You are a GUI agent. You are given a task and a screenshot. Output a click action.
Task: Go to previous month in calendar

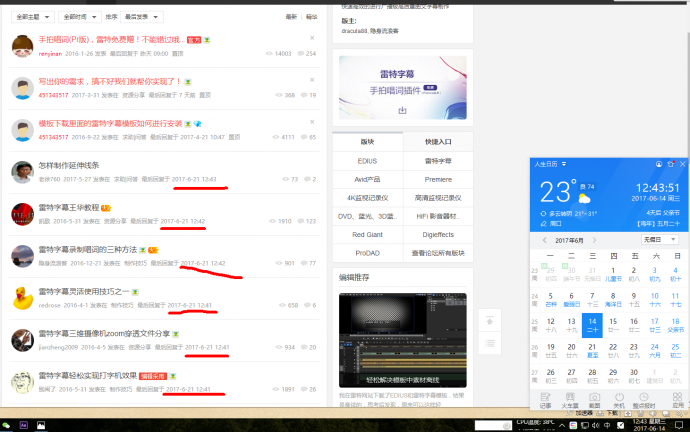545,240
